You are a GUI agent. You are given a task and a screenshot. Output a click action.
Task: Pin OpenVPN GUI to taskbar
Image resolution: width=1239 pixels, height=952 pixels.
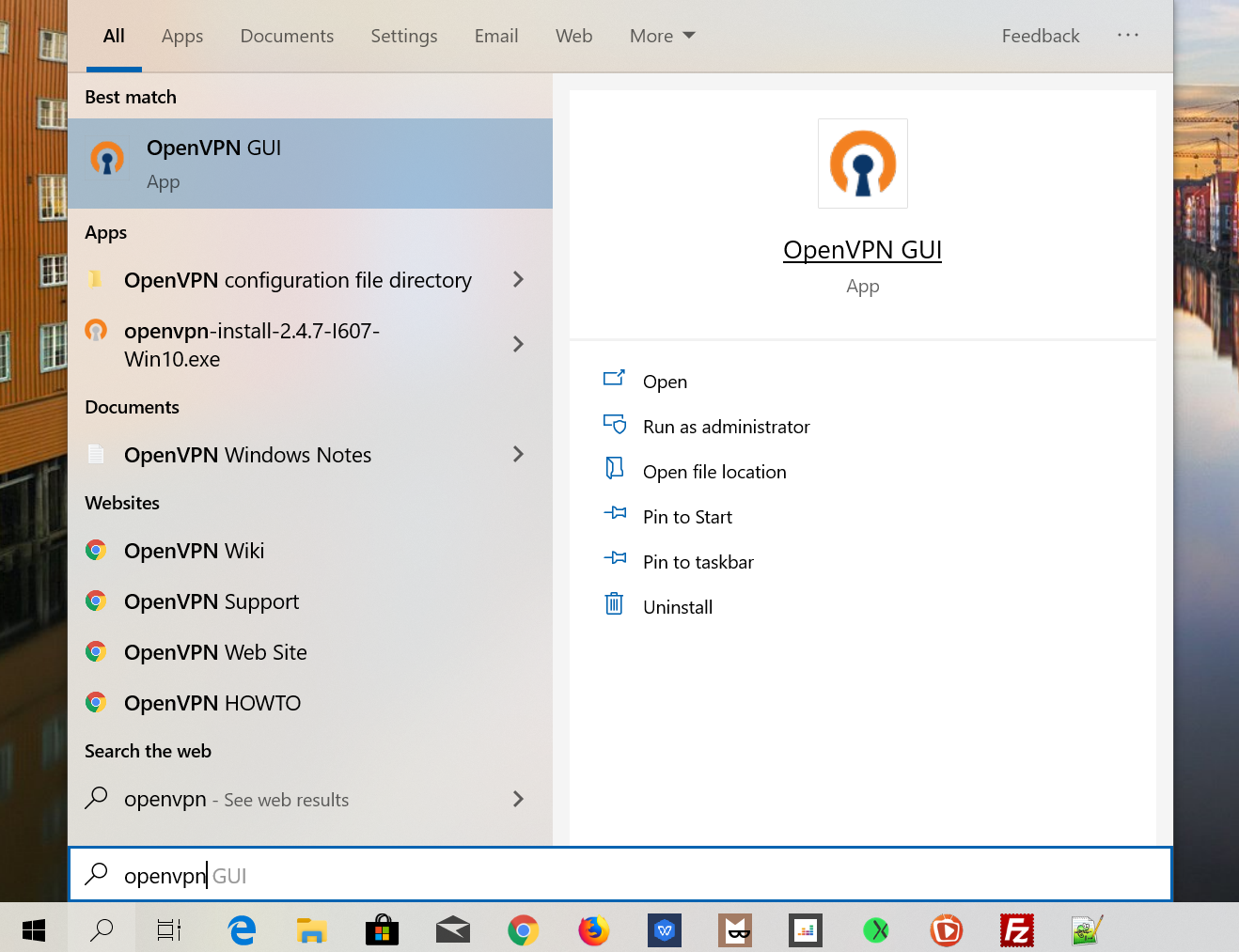[698, 561]
